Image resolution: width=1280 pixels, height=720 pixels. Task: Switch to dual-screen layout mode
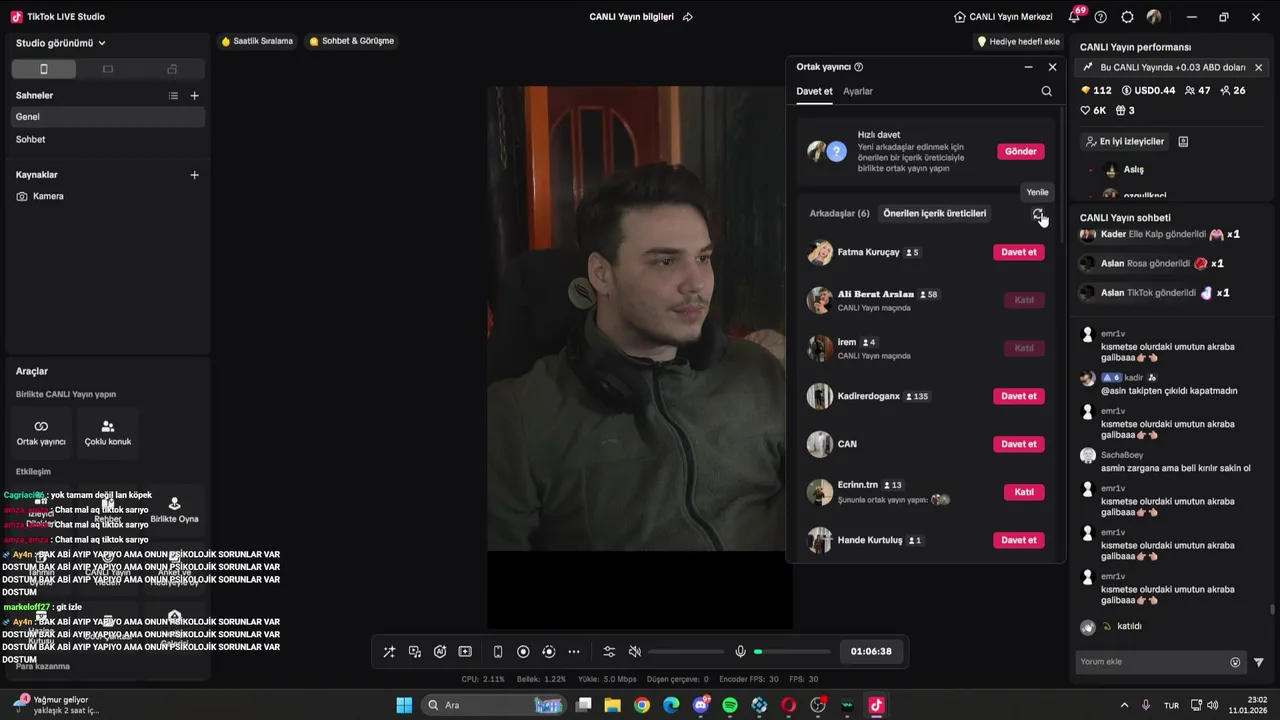point(172,69)
